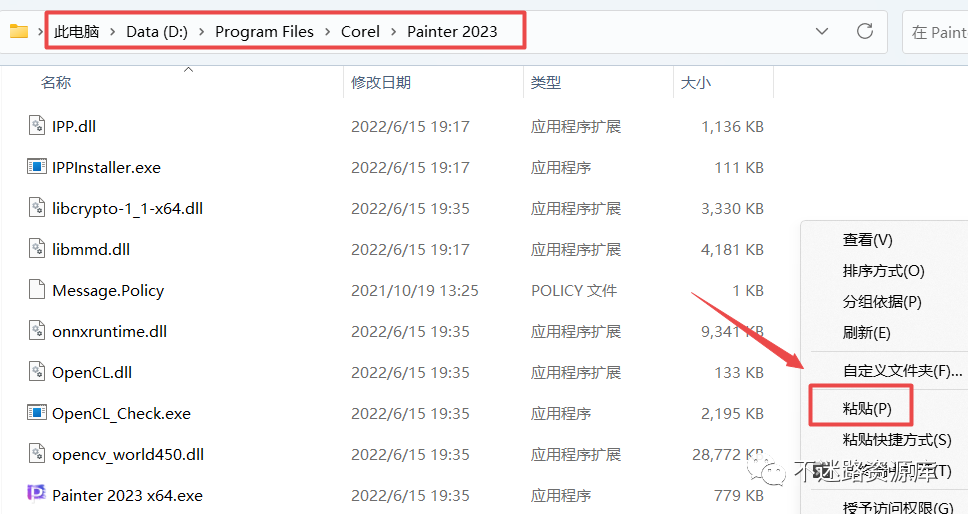Image resolution: width=968 pixels, height=514 pixels.
Task: Expand chevron after 此电脑 breadcrumb
Action: pos(112,31)
